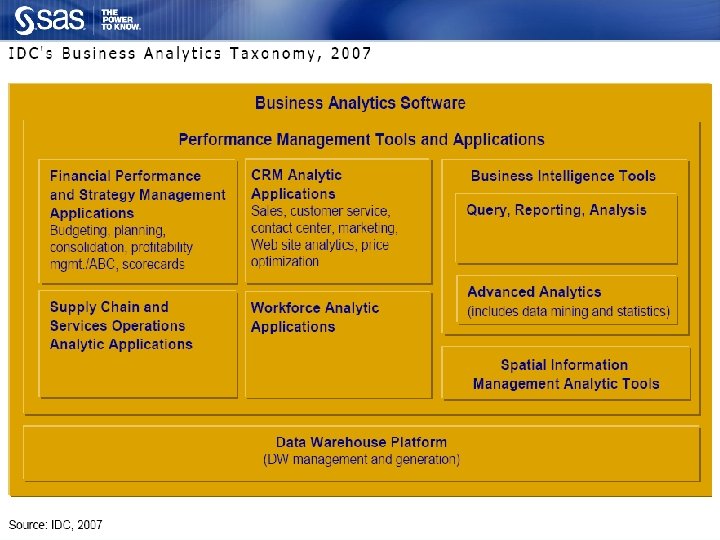Viewport: 720px width, 540px height.
Task: Click the "Financial Performance and Strategy Management Applications" title
Action: point(137,194)
